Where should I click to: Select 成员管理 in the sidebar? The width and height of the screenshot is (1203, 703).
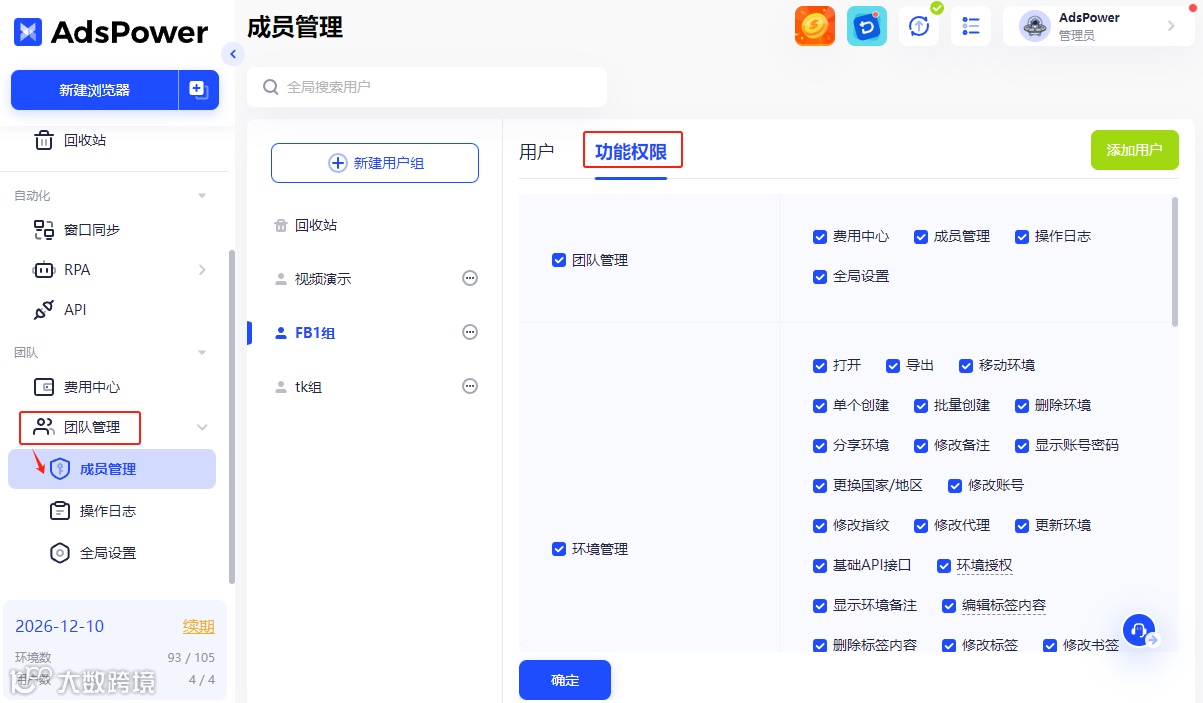click(x=112, y=469)
